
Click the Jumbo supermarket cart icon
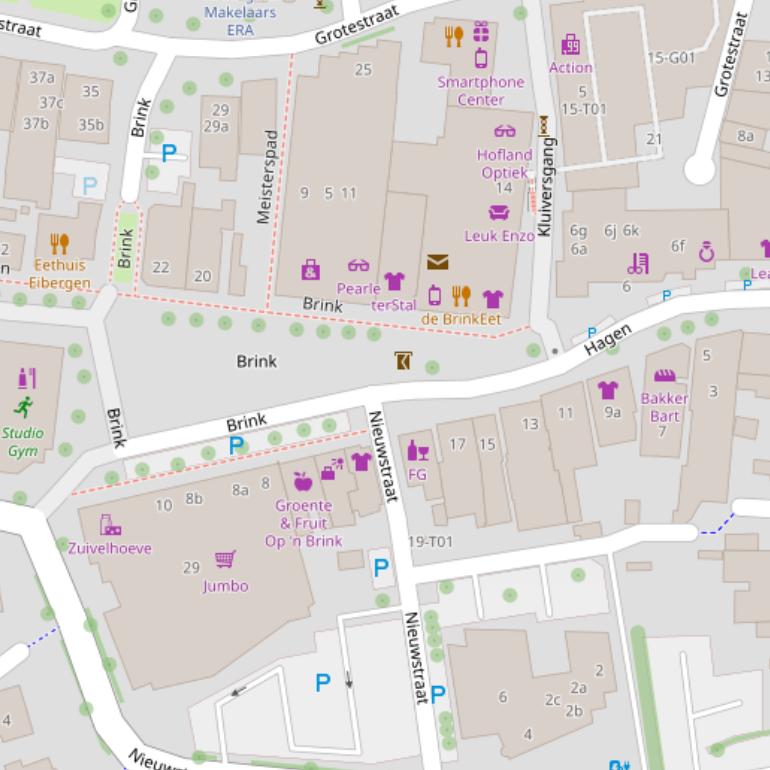pos(225,559)
